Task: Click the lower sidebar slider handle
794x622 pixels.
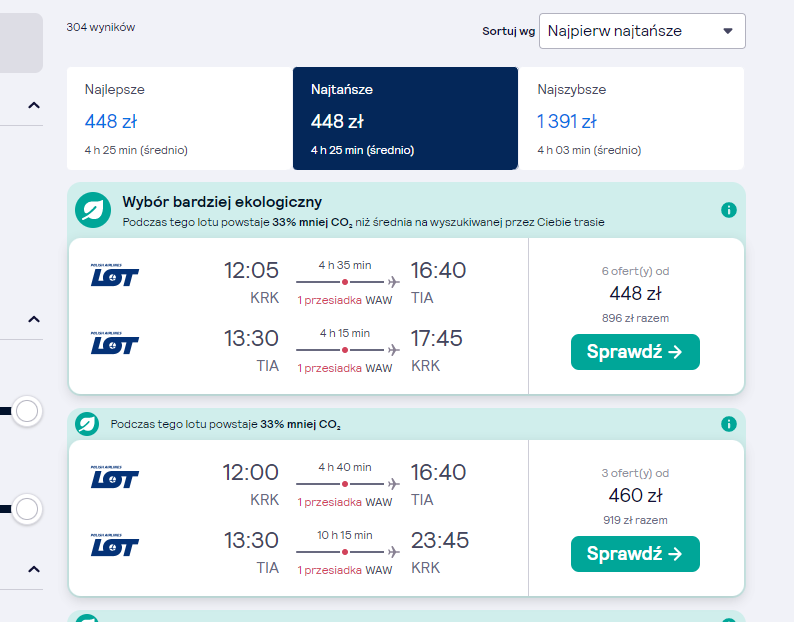Action: point(27,509)
